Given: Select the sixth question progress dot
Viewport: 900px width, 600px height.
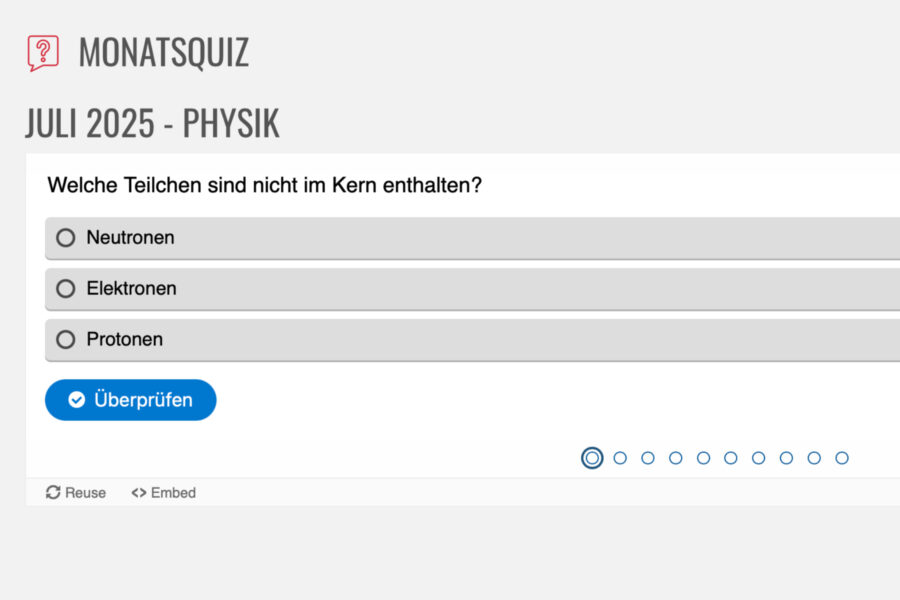Looking at the screenshot, I should point(731,458).
